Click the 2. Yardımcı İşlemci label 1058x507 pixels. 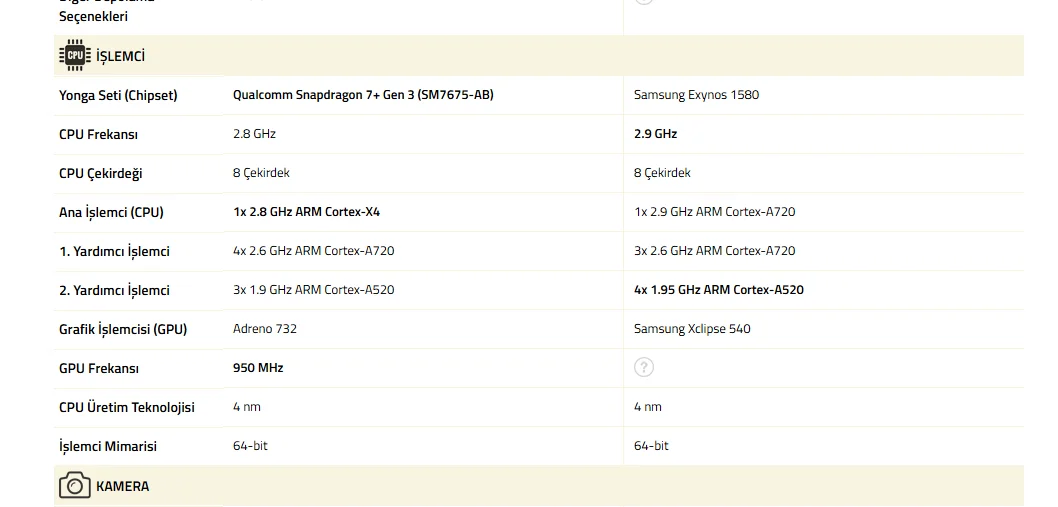click(x=114, y=291)
